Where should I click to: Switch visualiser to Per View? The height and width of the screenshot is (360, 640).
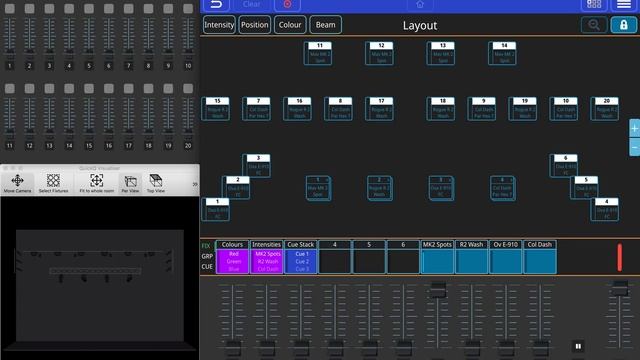pos(130,183)
